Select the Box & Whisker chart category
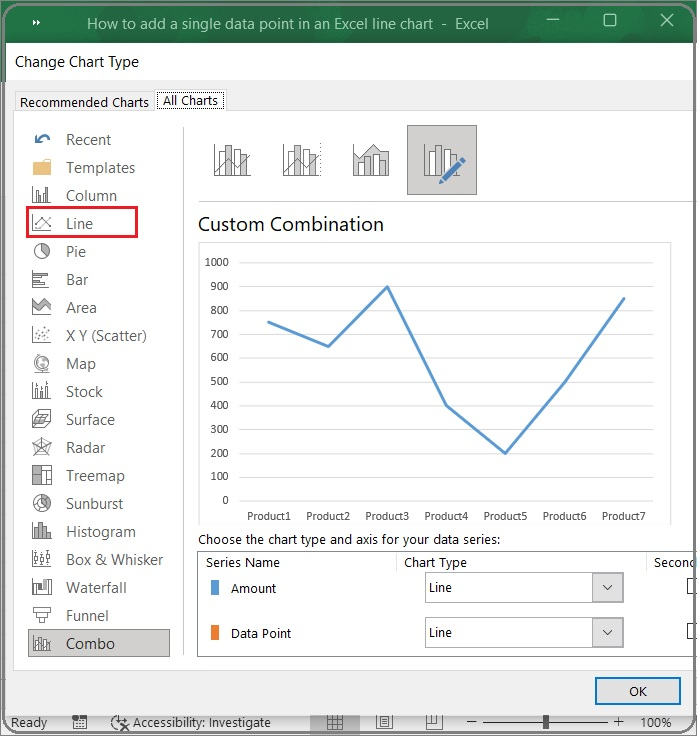This screenshot has height=736, width=700. click(x=97, y=559)
